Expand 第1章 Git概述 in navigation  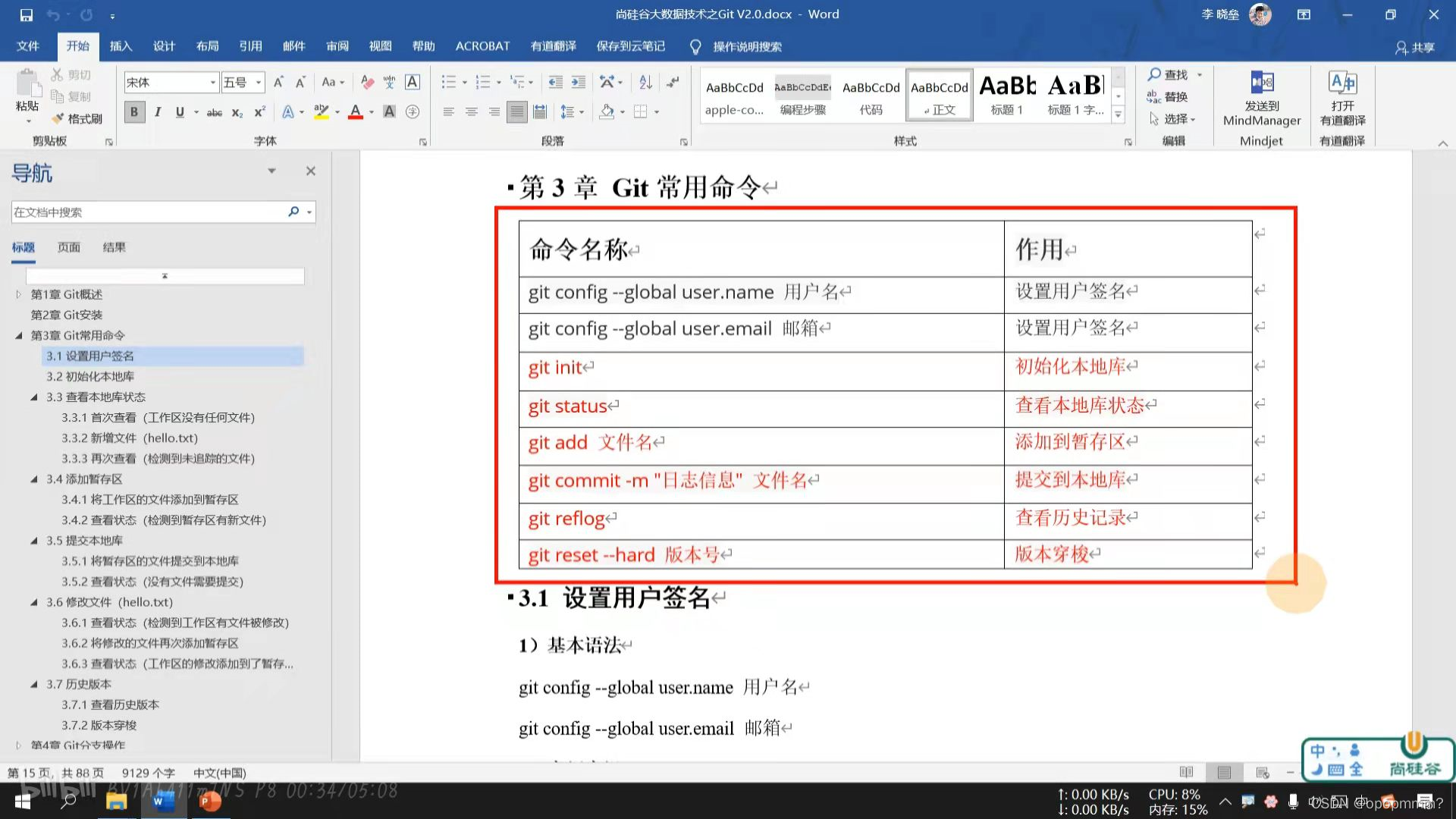[18, 294]
